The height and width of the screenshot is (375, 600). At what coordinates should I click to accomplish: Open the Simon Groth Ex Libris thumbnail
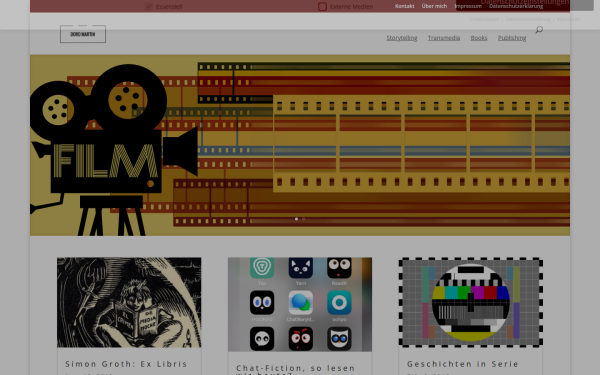(129, 302)
